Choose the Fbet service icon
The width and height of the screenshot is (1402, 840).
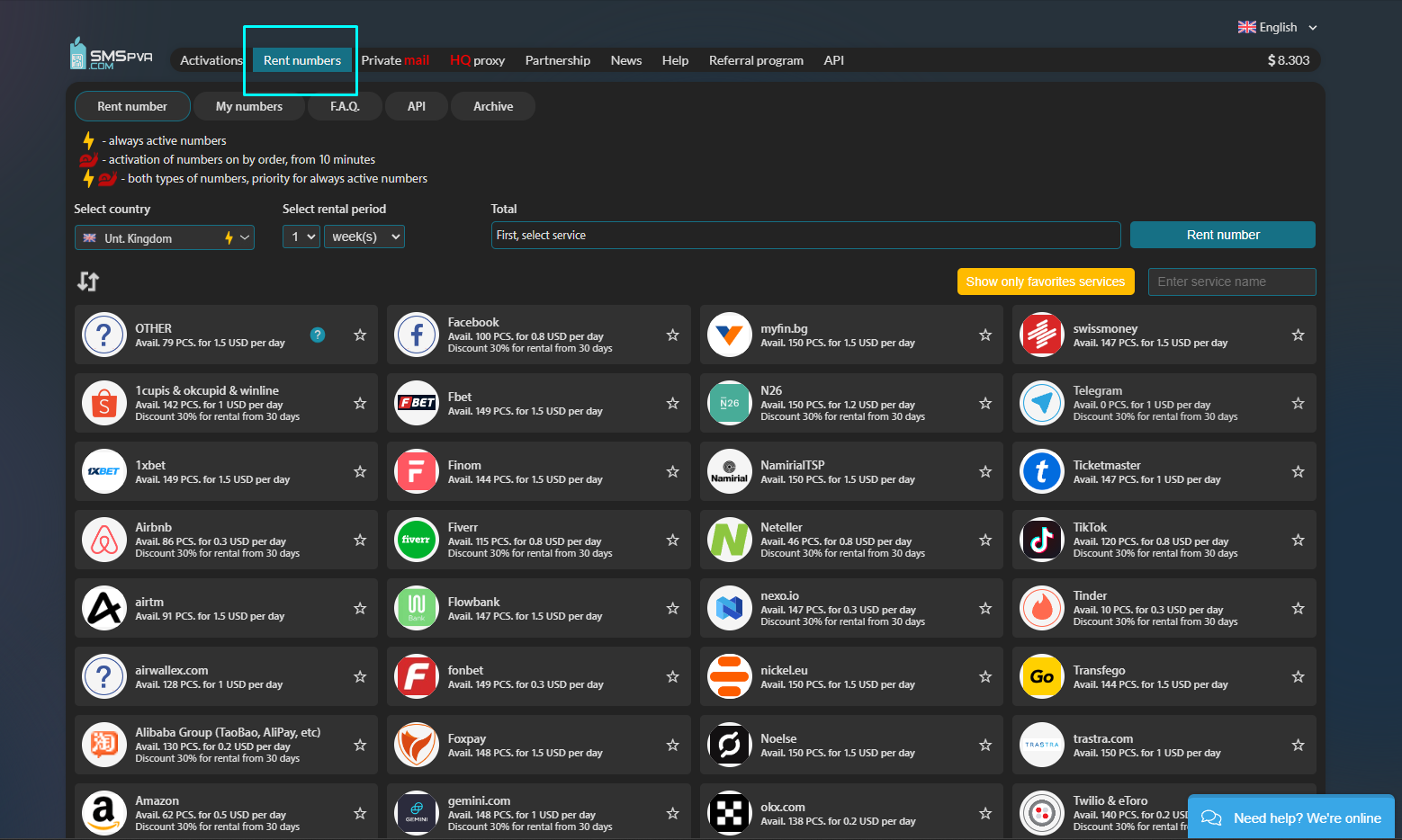click(x=417, y=403)
